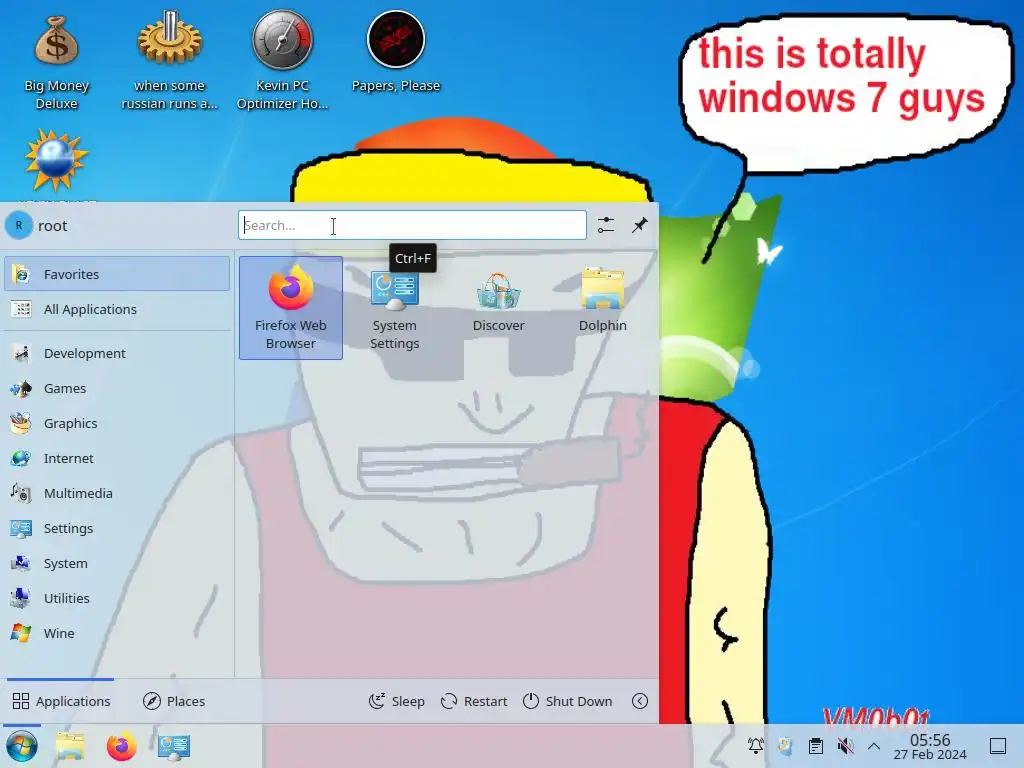Click muted volume tray icon
The height and width of the screenshot is (768, 1024).
(845, 746)
